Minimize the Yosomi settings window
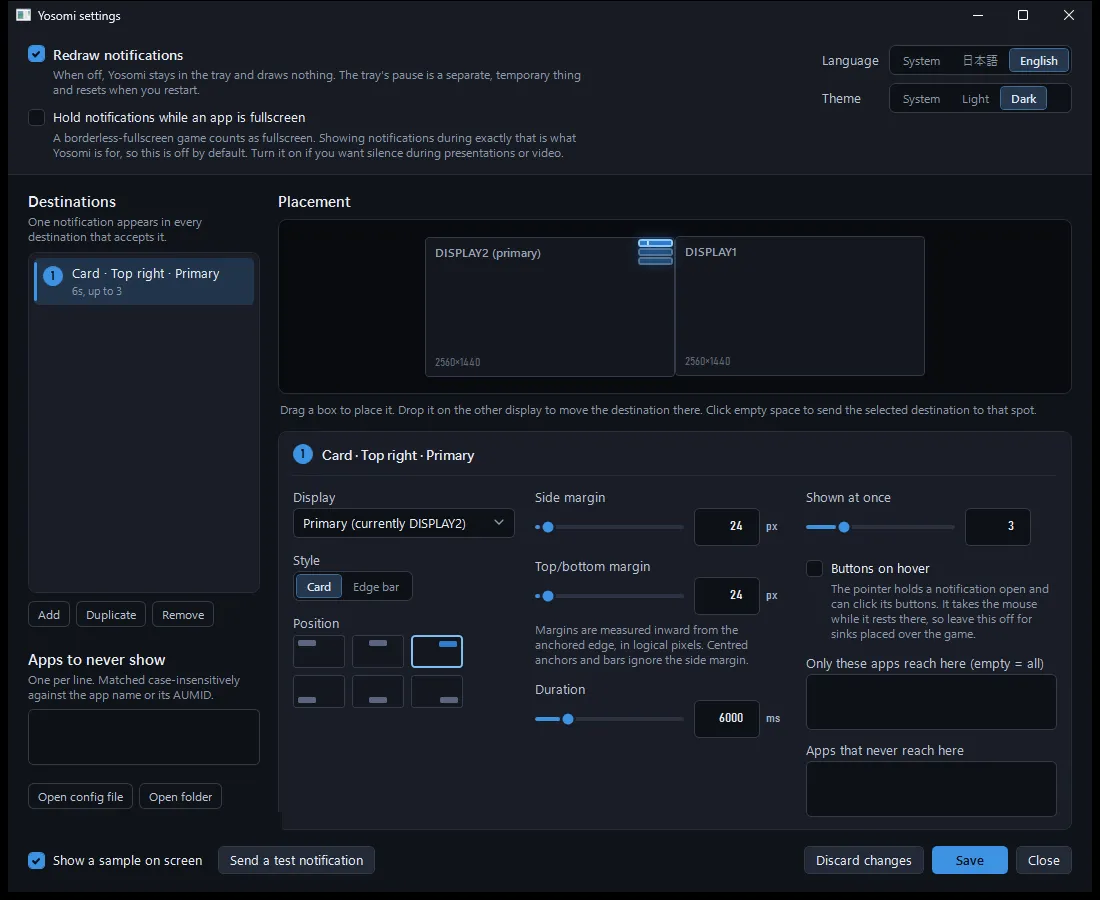Screen dimensions: 1100x900 [978, 15]
